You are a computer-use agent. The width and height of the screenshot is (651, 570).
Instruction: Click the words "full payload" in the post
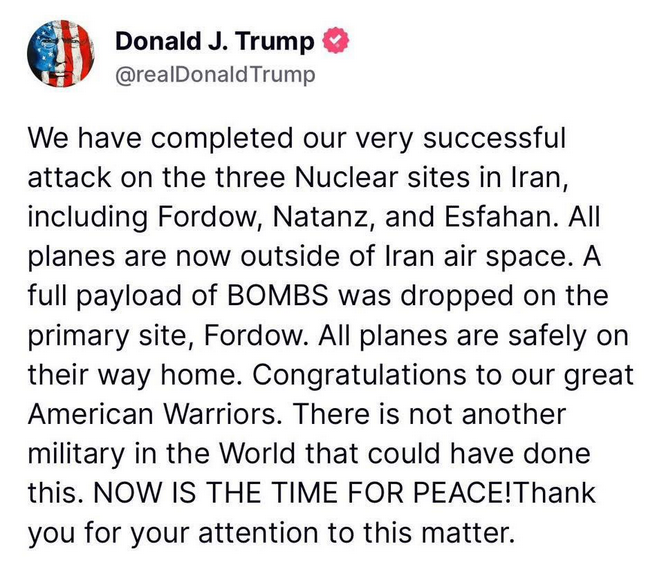coord(100,297)
